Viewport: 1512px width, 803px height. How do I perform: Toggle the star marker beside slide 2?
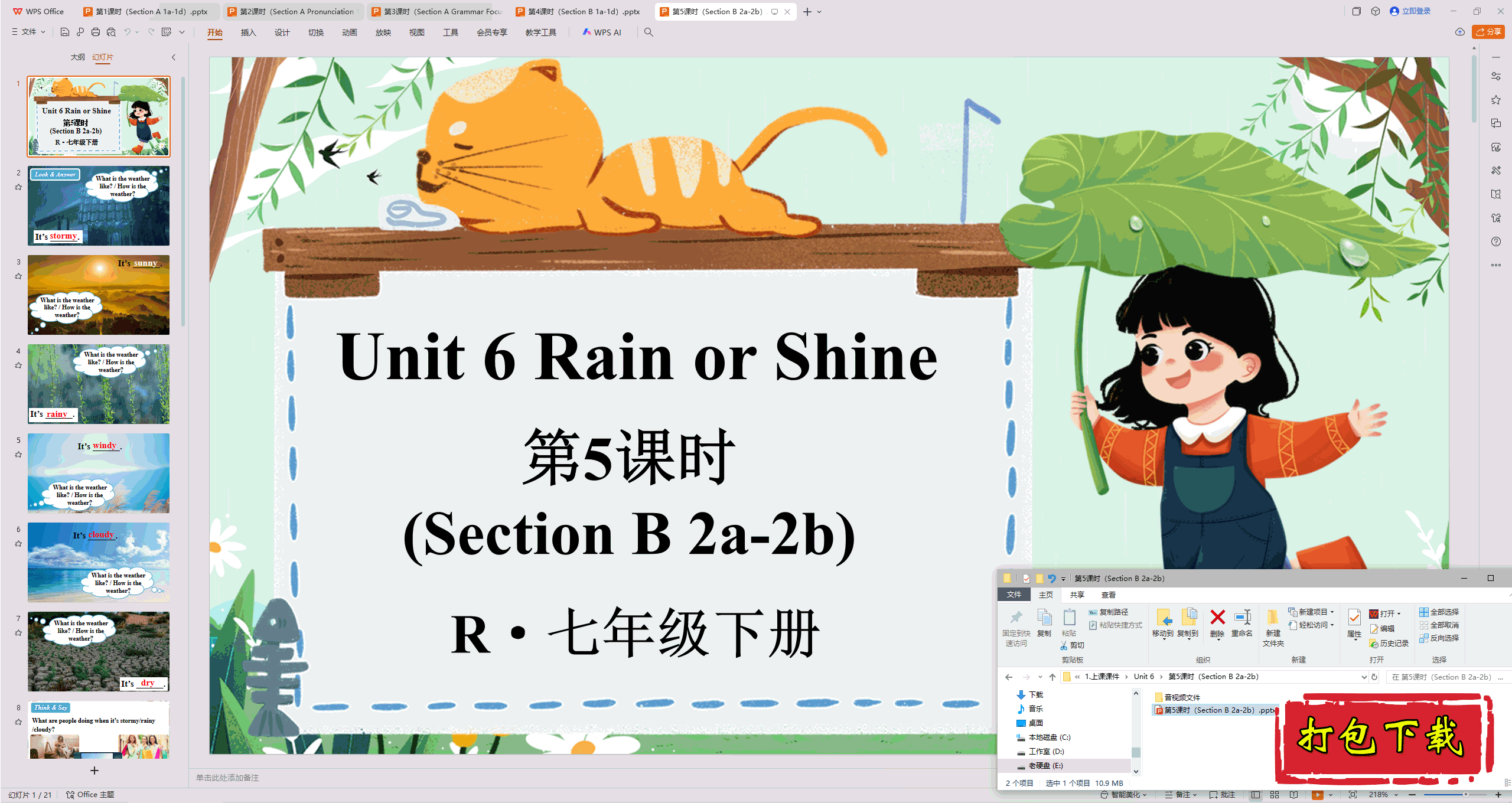(18, 187)
